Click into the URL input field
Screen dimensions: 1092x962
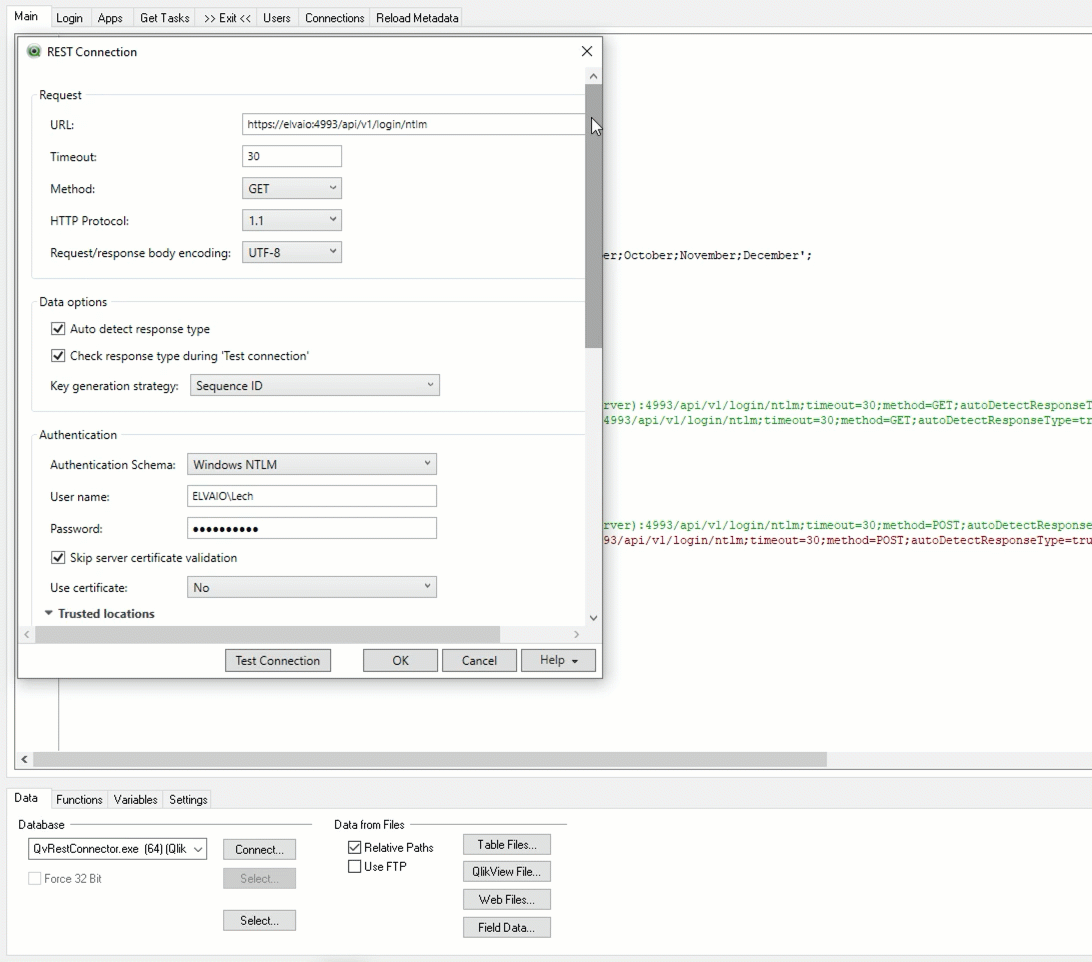click(412, 125)
